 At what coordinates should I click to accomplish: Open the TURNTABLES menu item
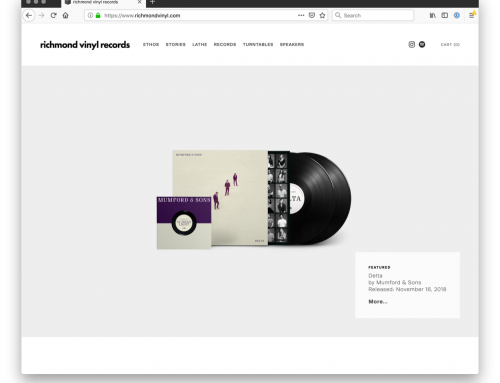(x=258, y=44)
